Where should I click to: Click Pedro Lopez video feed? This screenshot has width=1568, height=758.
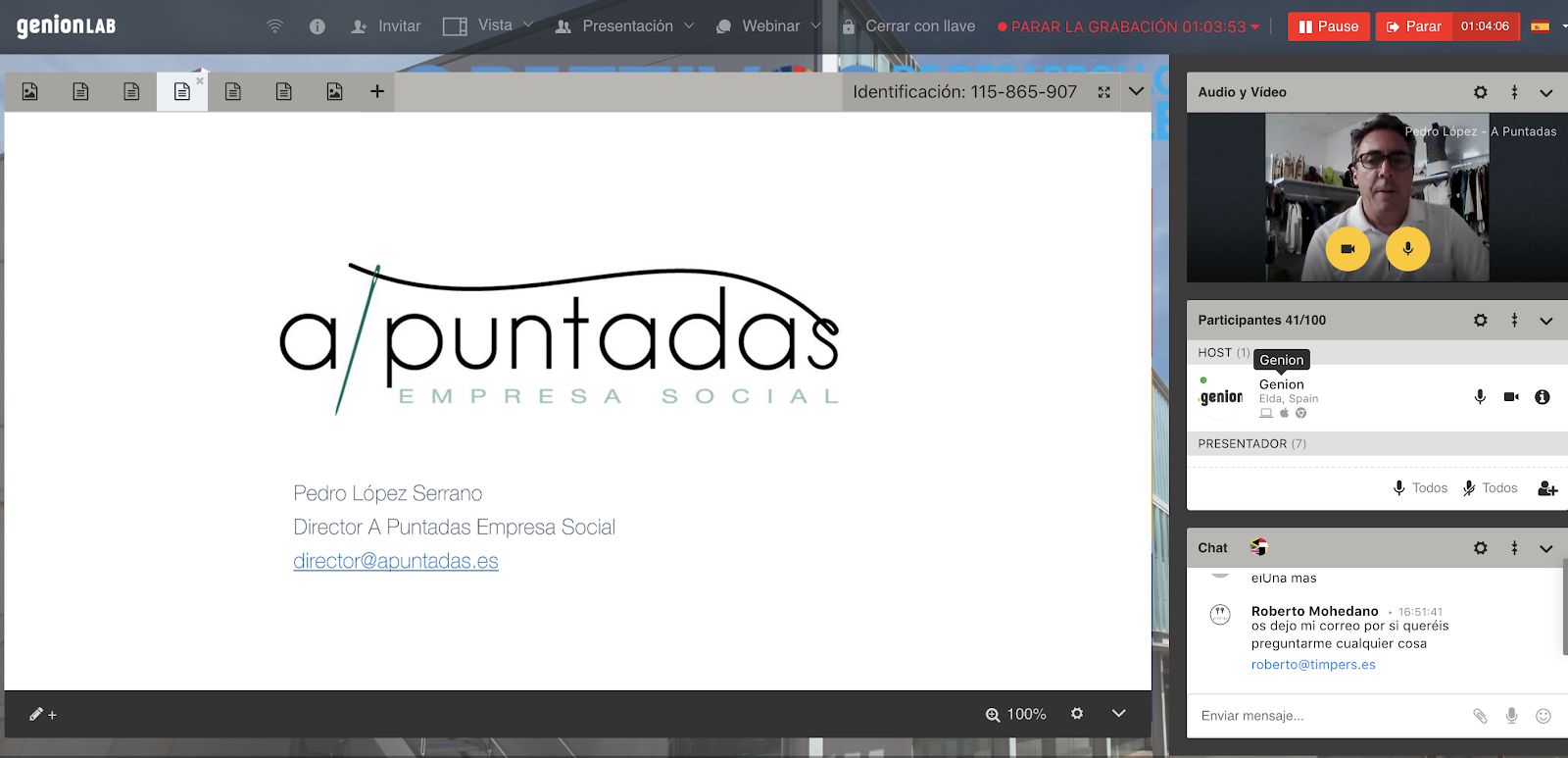1377,197
